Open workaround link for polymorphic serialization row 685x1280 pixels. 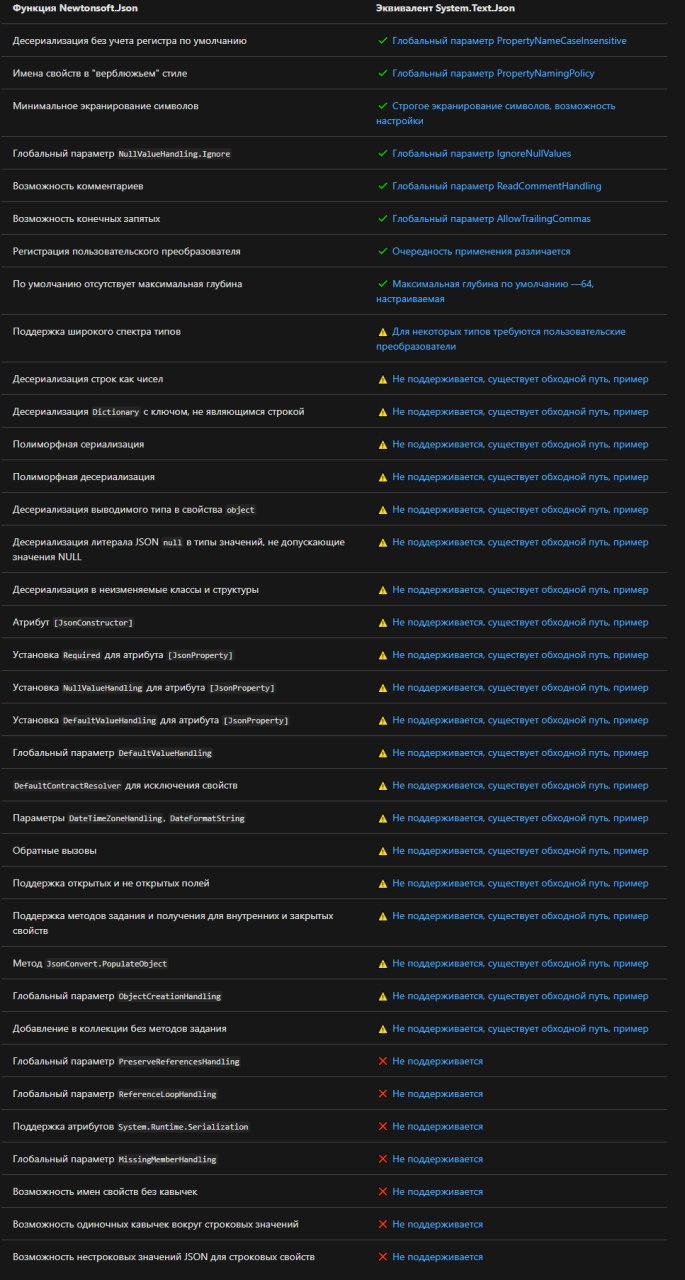[x=520, y=444]
